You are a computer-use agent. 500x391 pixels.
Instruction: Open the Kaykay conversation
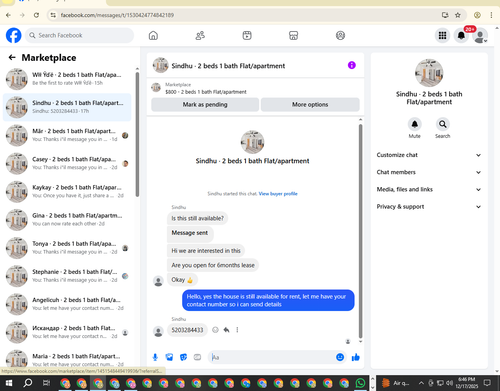point(67,192)
